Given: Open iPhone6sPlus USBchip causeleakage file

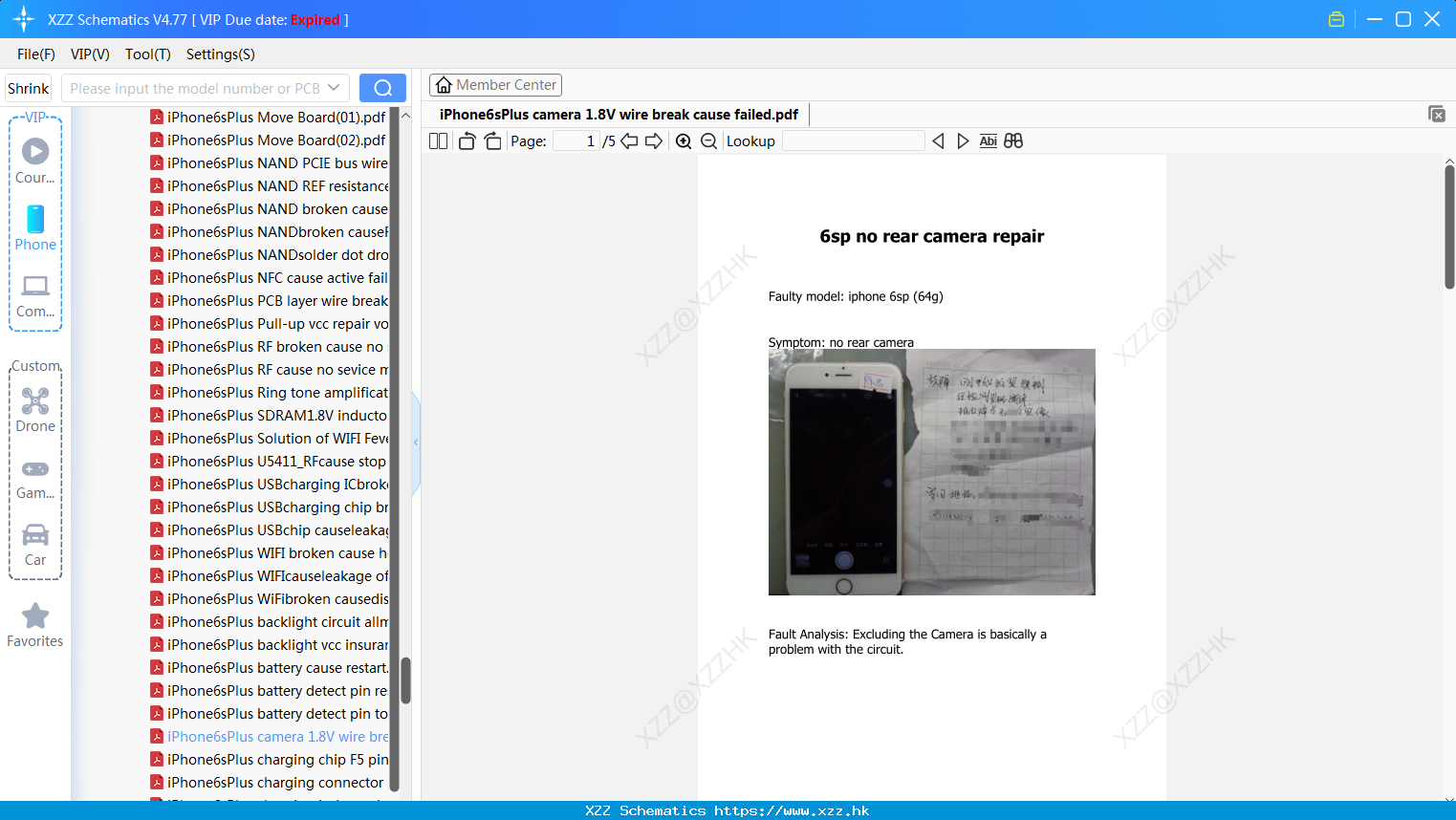Looking at the screenshot, I should [x=269, y=530].
